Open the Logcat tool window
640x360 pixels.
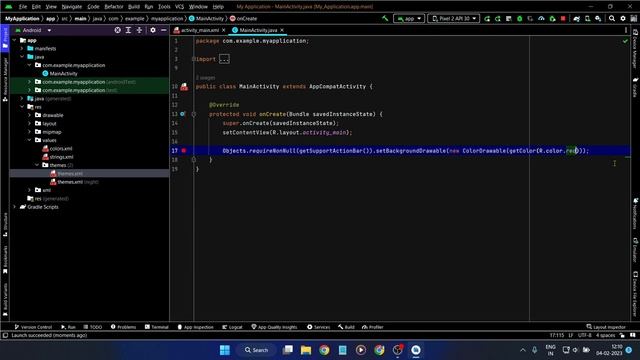tap(232, 327)
